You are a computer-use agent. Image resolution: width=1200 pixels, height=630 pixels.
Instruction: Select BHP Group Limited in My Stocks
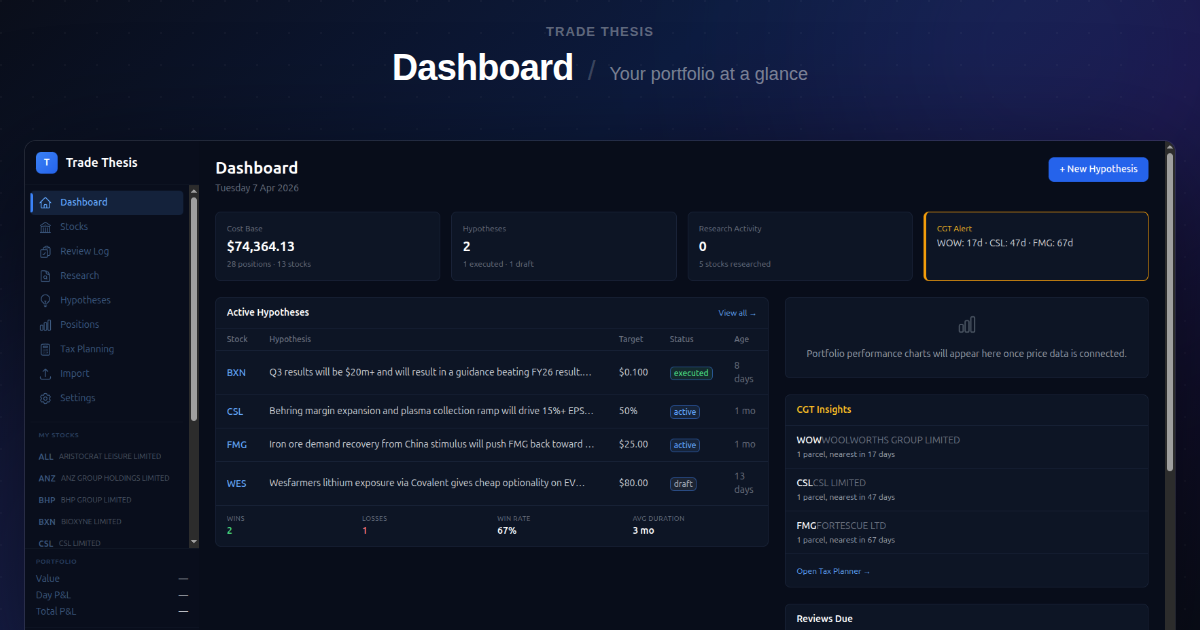(107, 500)
